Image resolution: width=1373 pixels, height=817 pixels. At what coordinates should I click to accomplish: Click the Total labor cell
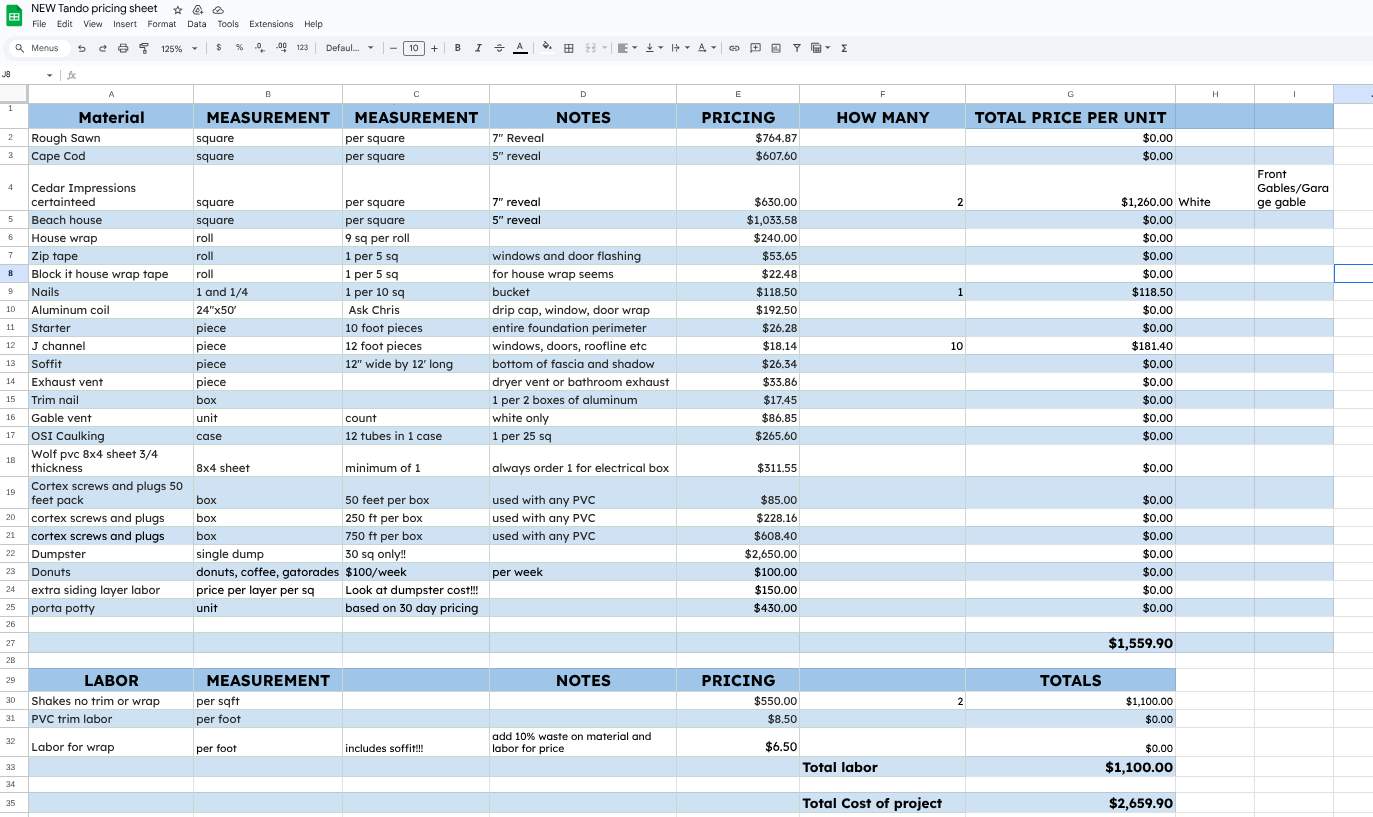tap(883, 767)
